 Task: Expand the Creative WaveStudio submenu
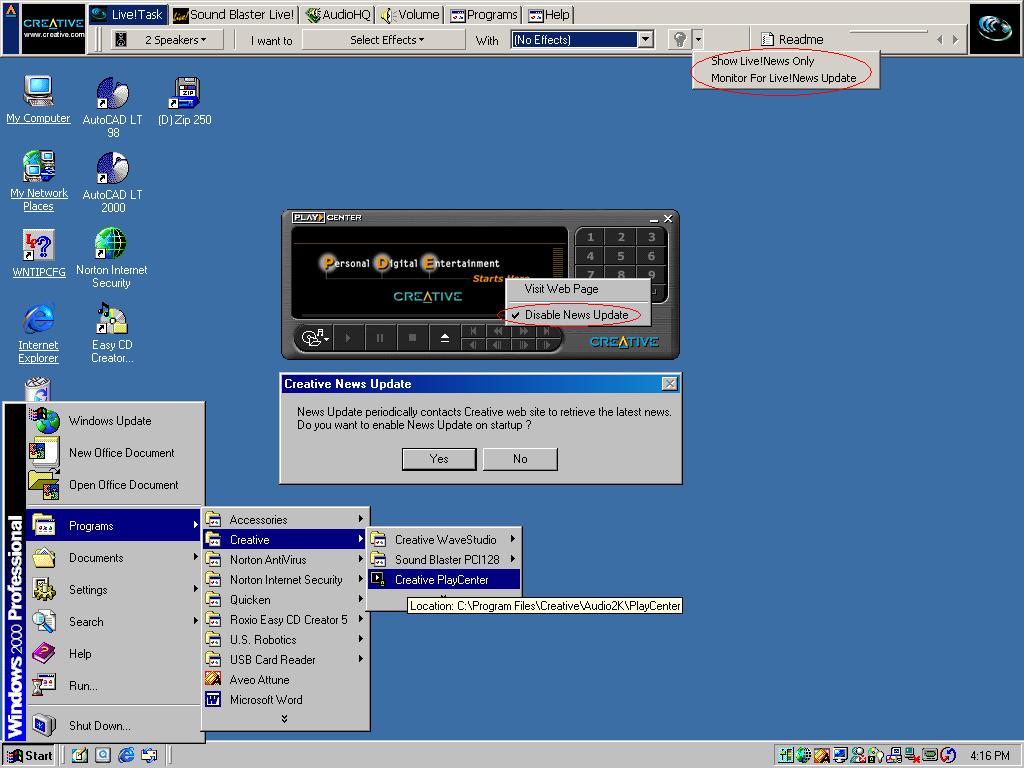(x=444, y=540)
